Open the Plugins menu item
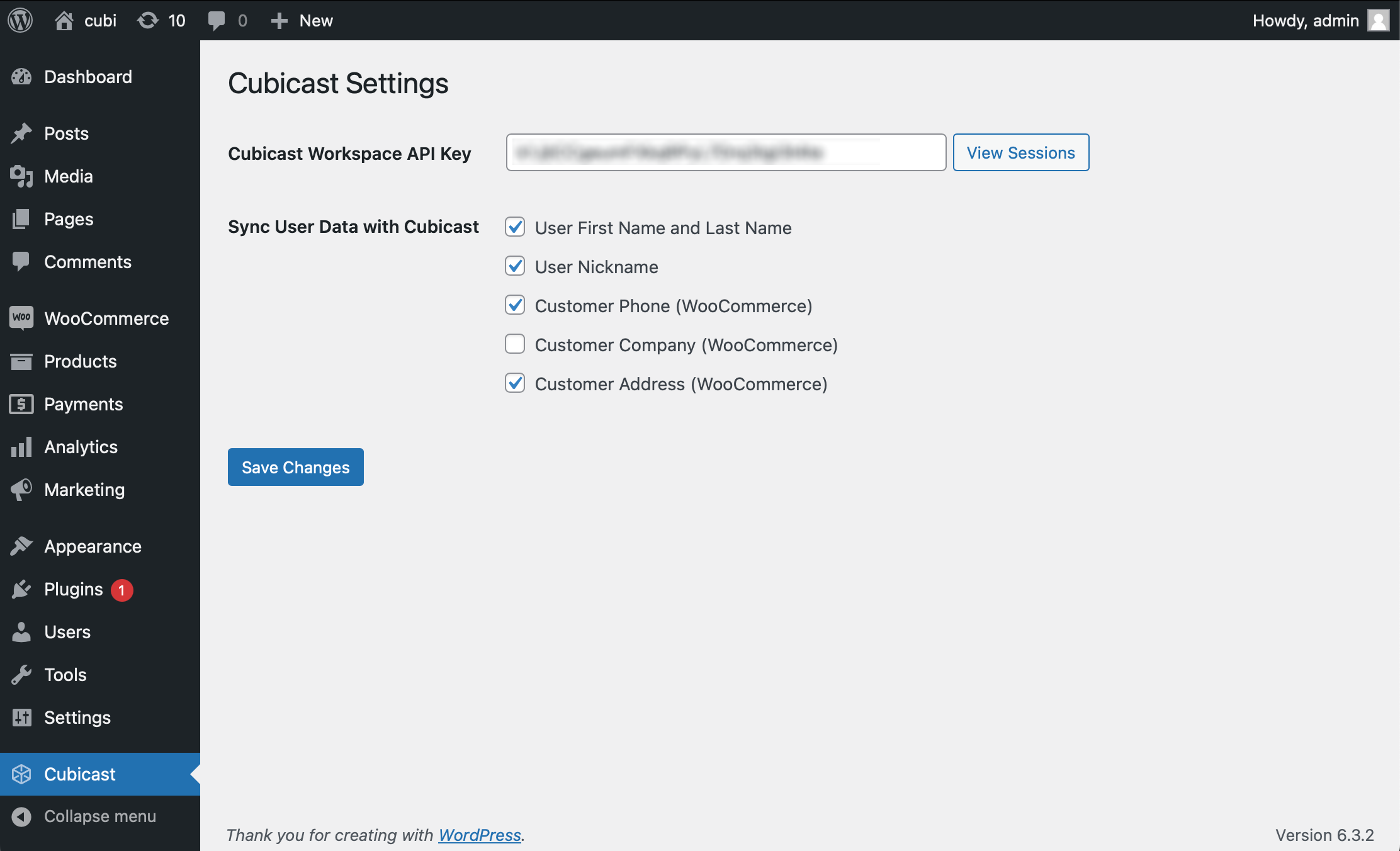This screenshot has height=851, width=1400. point(100,589)
